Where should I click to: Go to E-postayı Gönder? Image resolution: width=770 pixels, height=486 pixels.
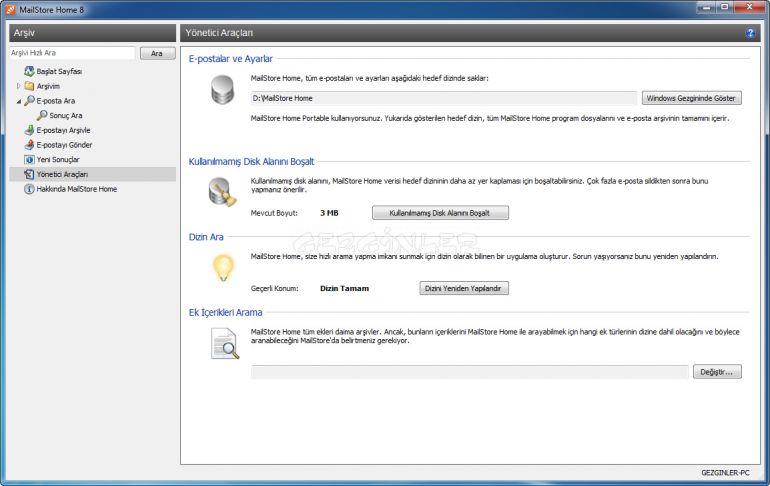coord(64,145)
